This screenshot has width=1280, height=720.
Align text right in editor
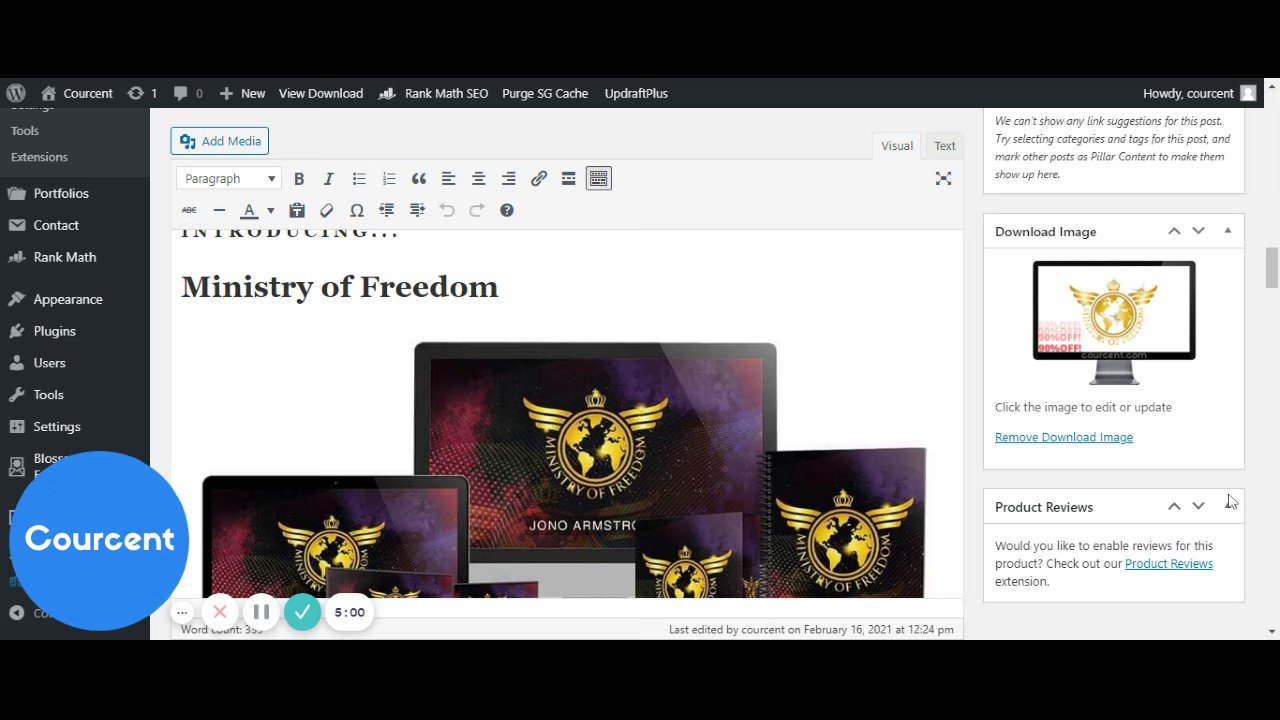click(x=509, y=179)
